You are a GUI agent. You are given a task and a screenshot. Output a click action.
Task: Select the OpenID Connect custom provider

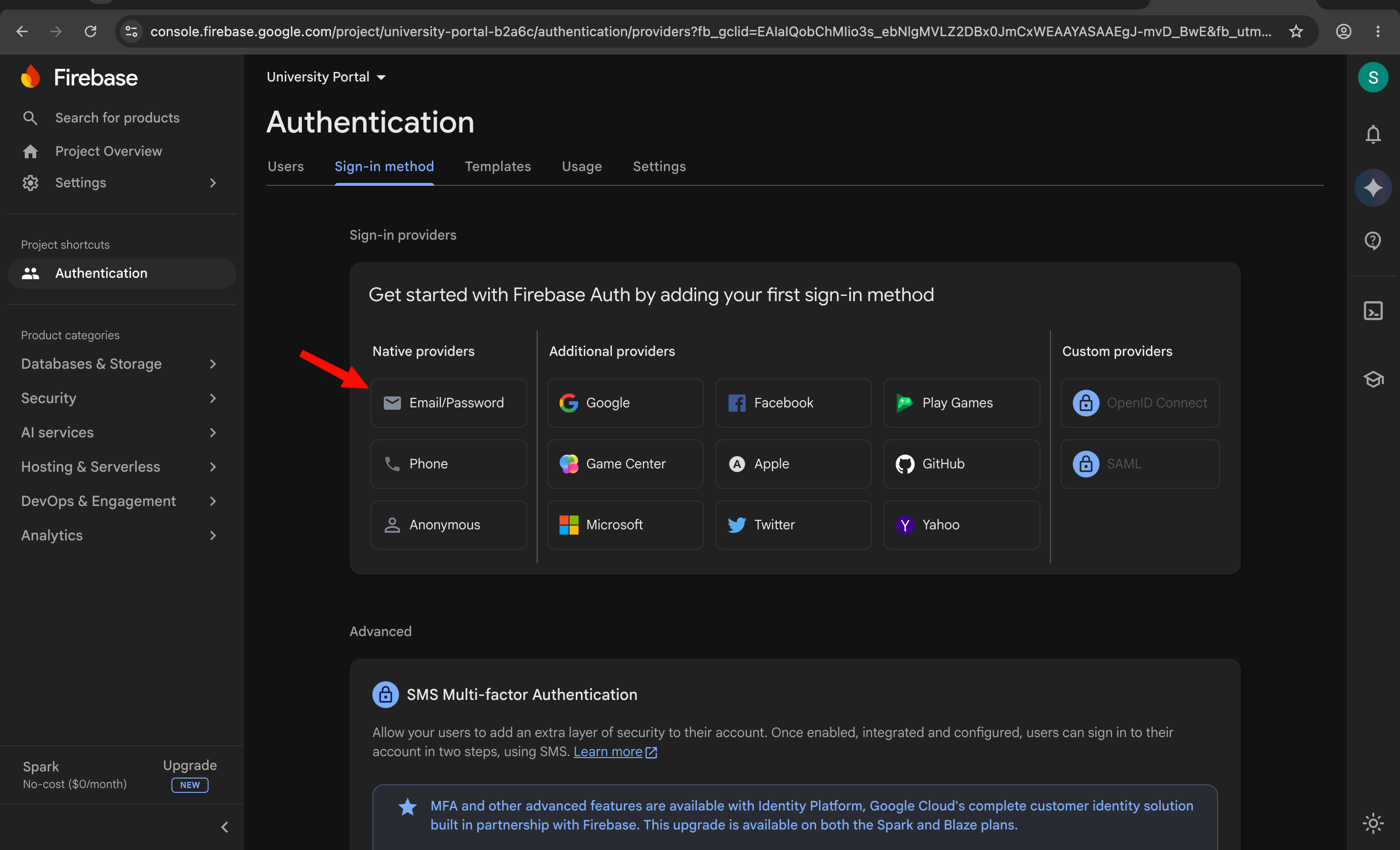coord(1140,403)
